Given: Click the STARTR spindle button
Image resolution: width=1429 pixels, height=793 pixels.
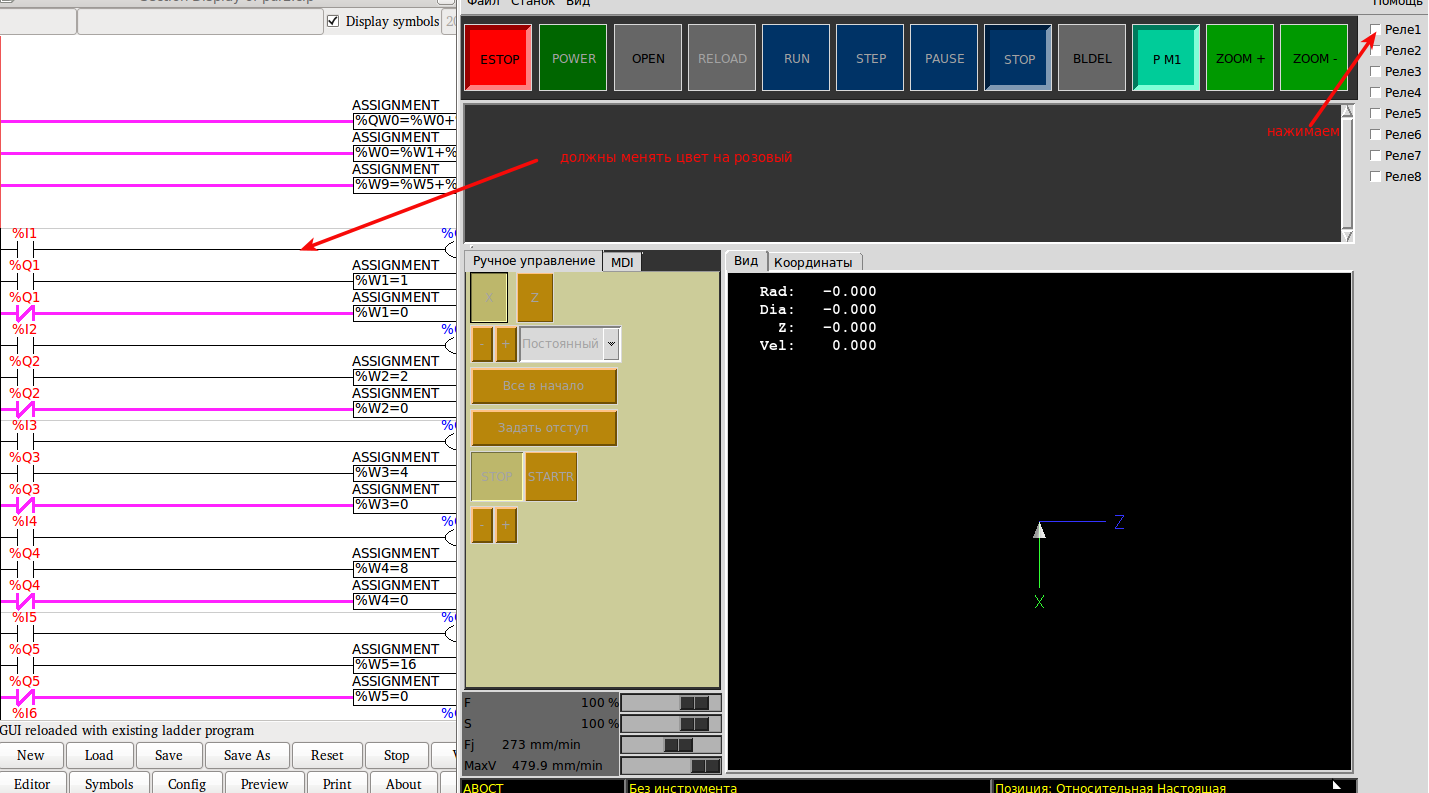Looking at the screenshot, I should pyautogui.click(x=551, y=477).
